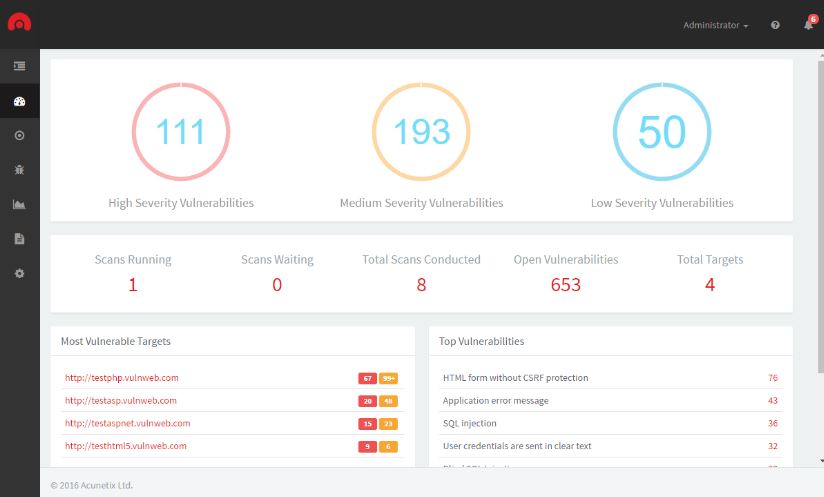Open the Reports document icon
The height and width of the screenshot is (497, 824).
click(x=19, y=239)
